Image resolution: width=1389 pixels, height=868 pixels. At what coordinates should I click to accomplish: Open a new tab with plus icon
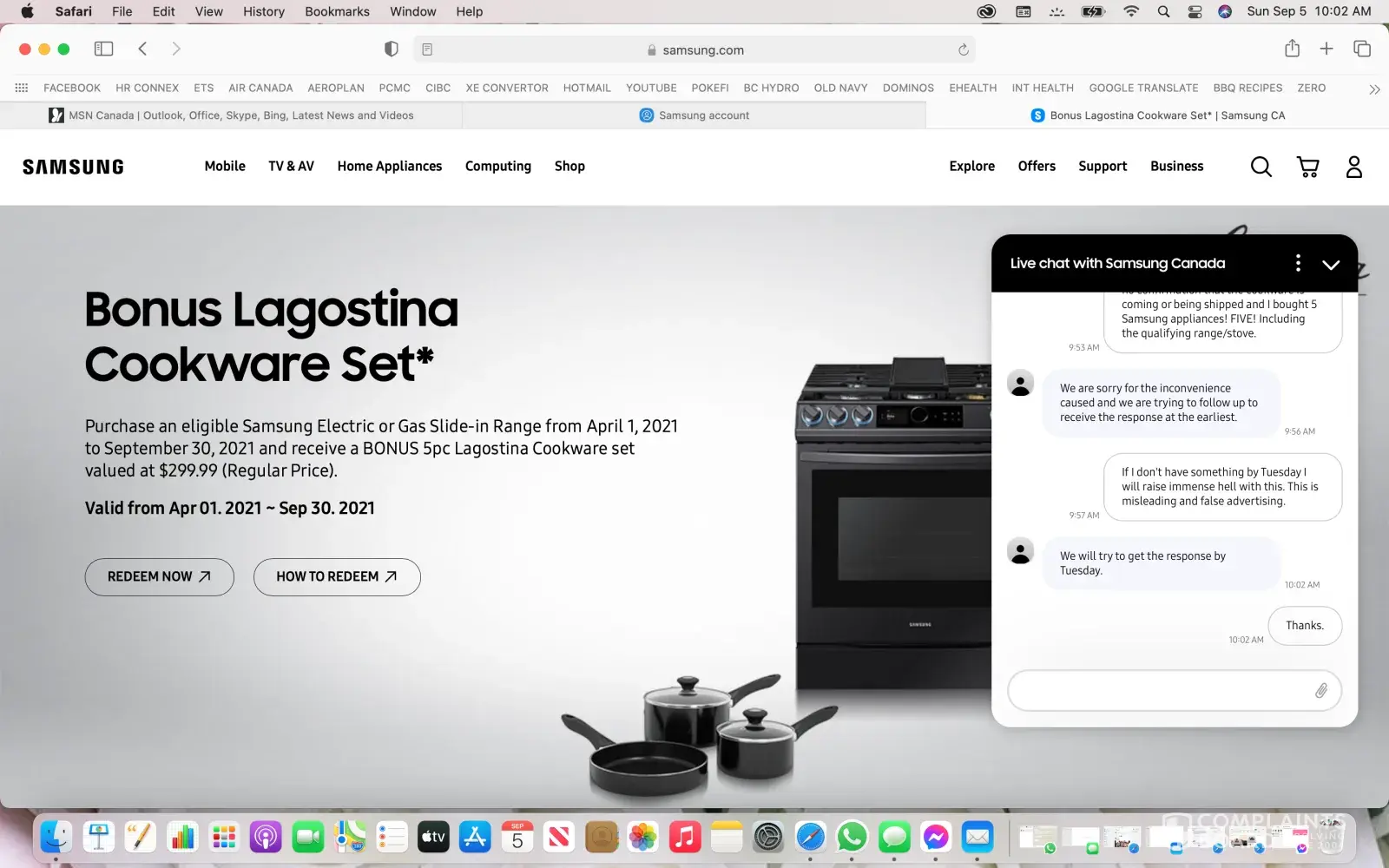(1326, 49)
